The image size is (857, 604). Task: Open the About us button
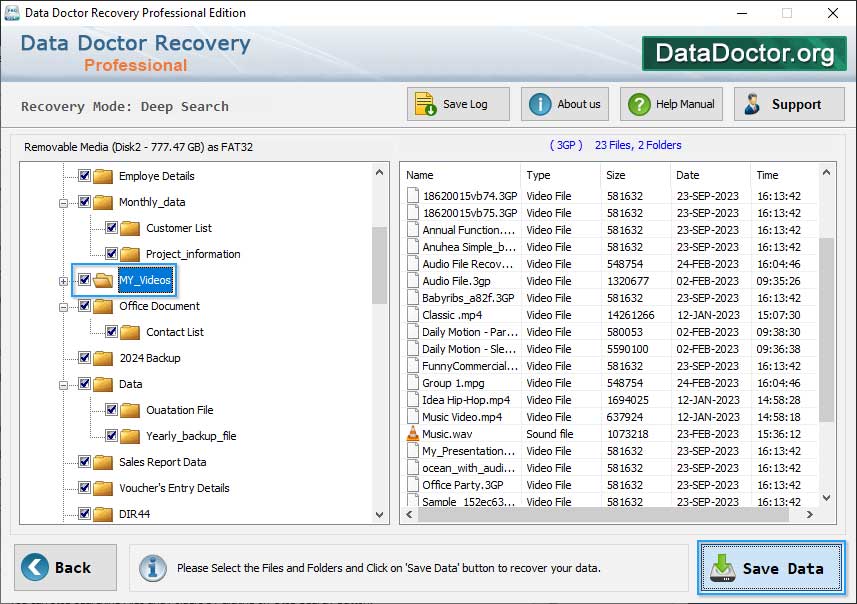tap(565, 104)
